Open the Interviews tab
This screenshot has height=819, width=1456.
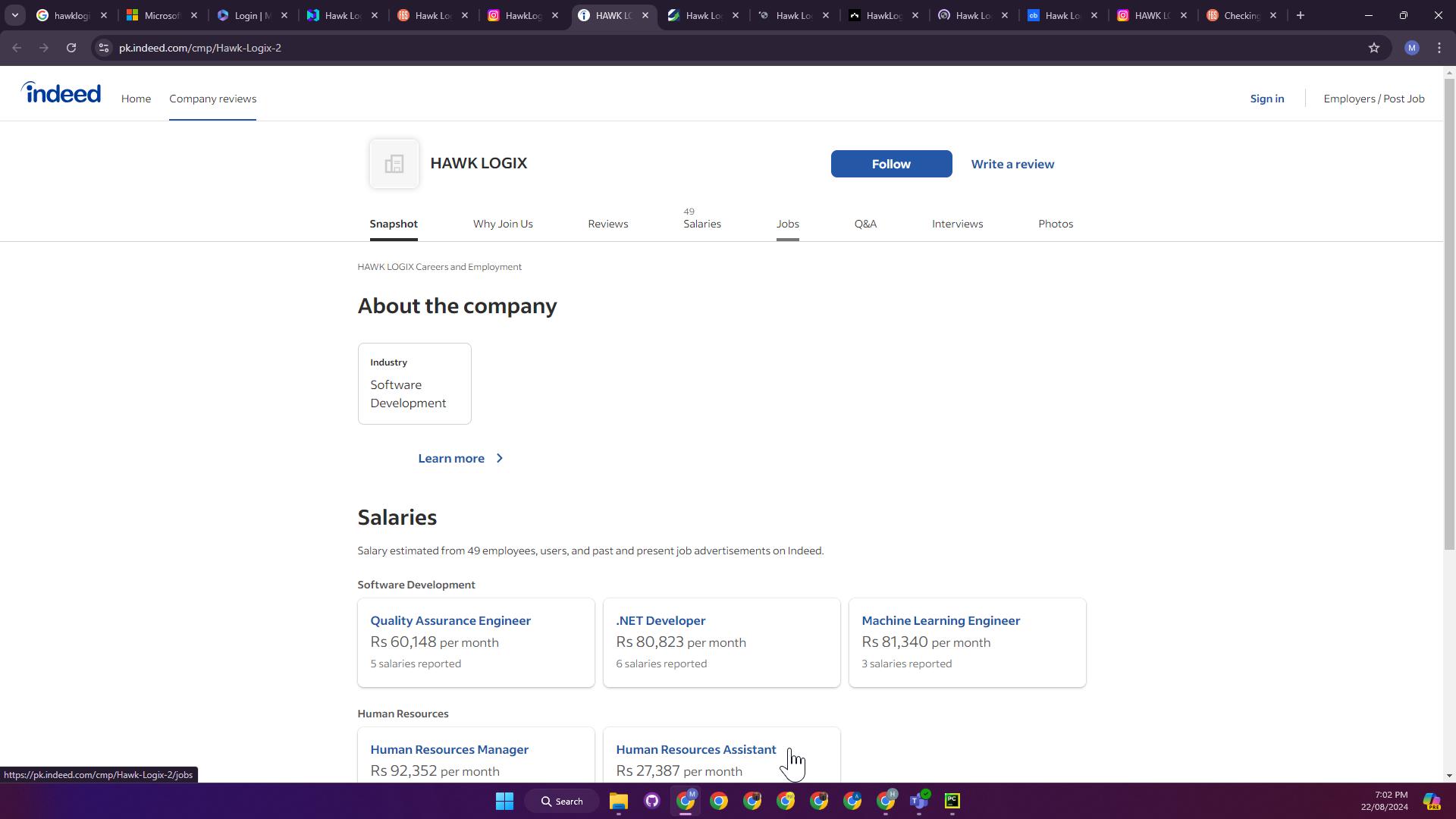coord(957,224)
